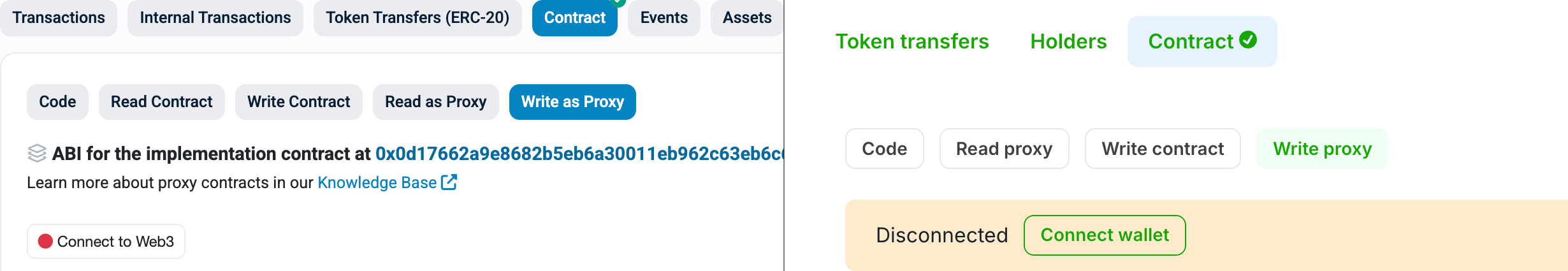Open the Events tab
1568x271 pixels.
click(x=664, y=18)
